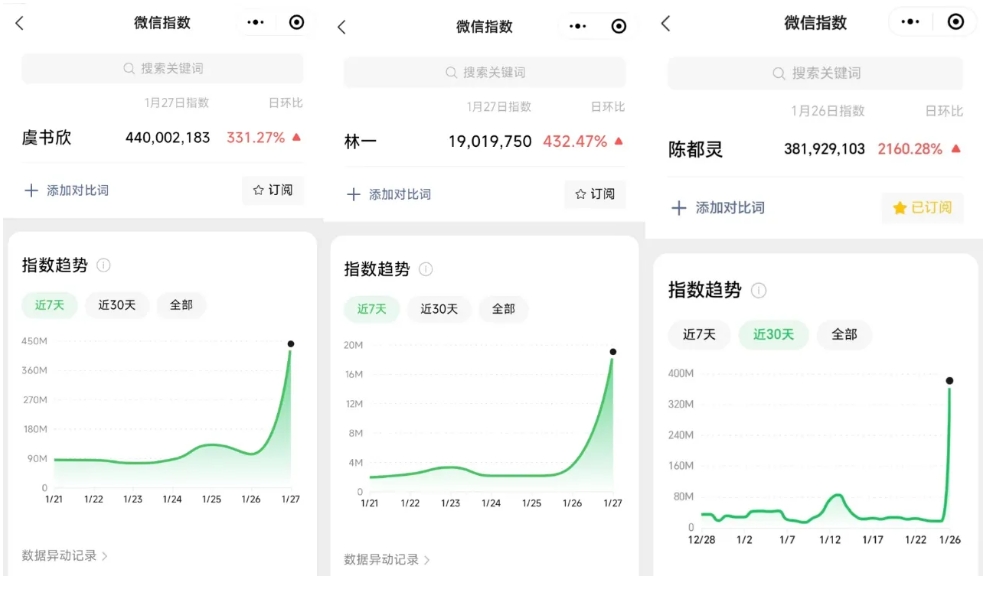The image size is (991, 590).
Task: Select 近7天 tab in 林一 trend
Action: pos(372,309)
